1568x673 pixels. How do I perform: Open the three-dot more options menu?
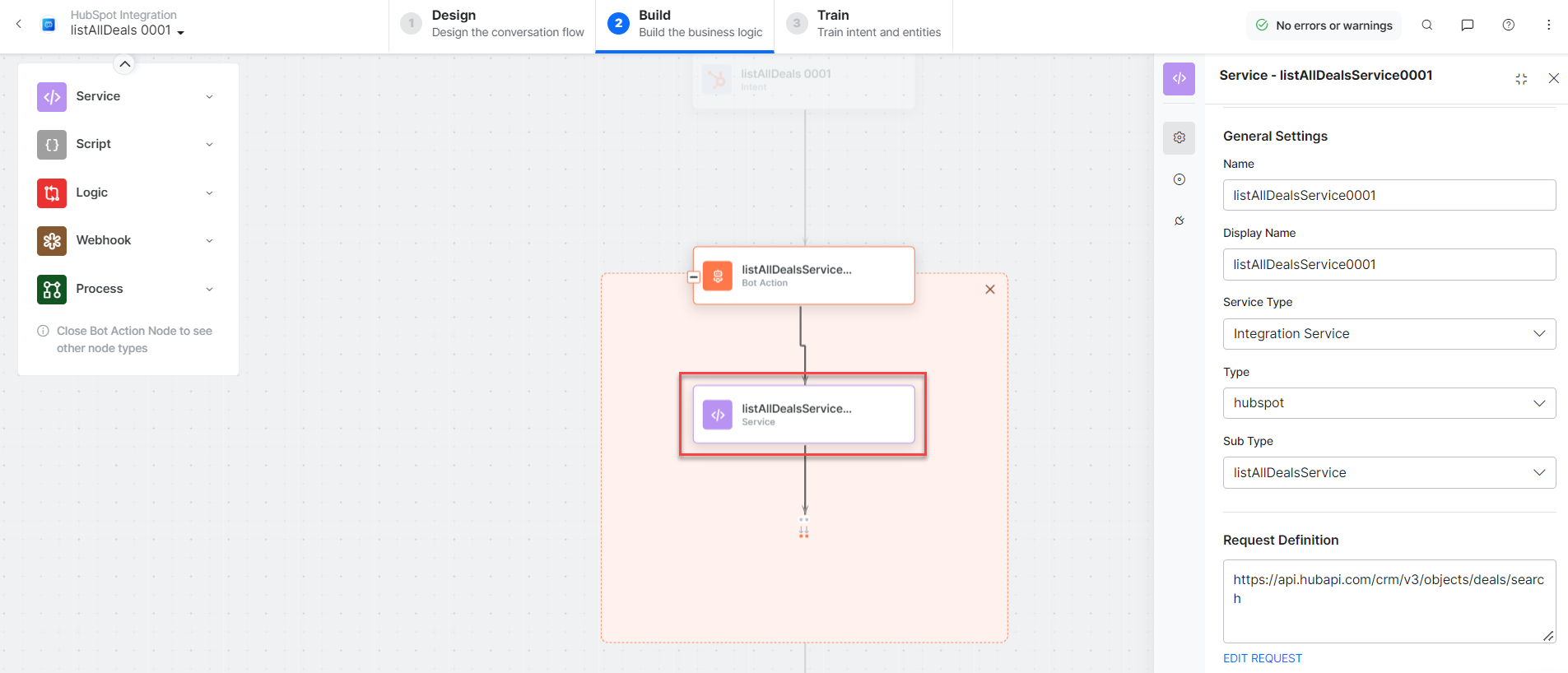pyautogui.click(x=1548, y=26)
